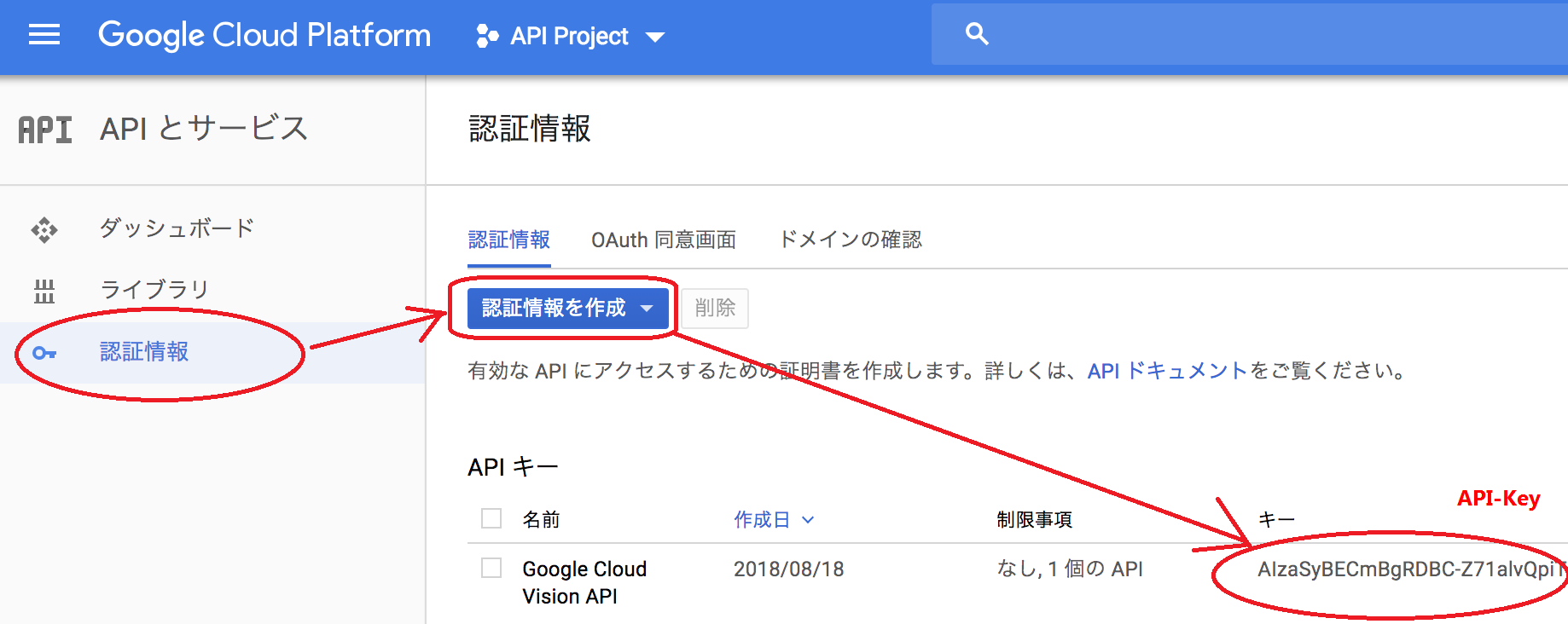Click the AIzaSy API key value
This screenshot has width=1568, height=624.
[1411, 569]
